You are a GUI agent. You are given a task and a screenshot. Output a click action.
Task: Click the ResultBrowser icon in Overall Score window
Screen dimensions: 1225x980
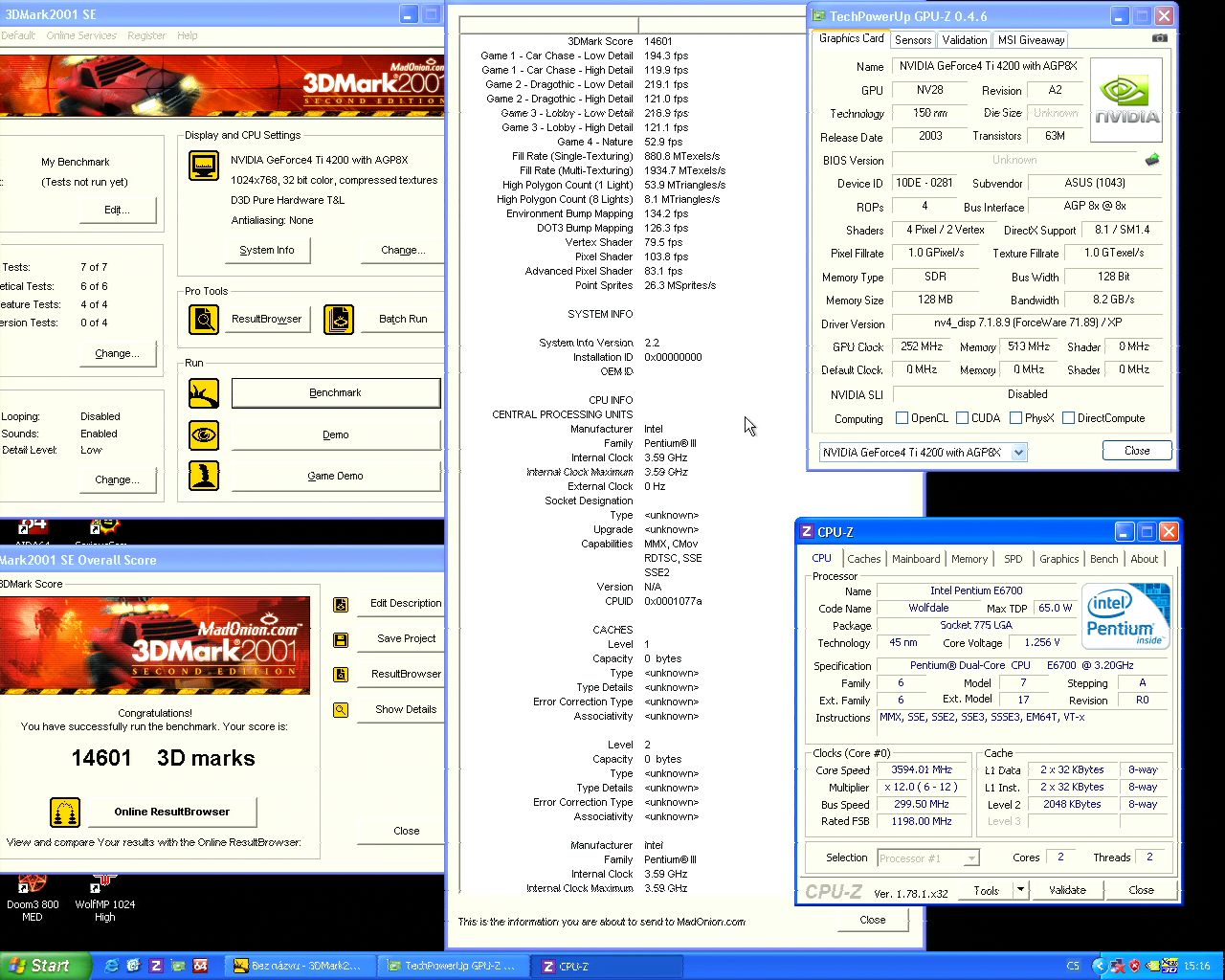(340, 675)
